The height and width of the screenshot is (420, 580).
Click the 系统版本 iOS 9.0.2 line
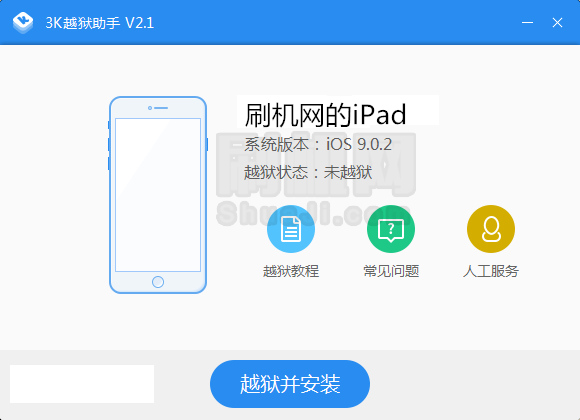pos(318,144)
